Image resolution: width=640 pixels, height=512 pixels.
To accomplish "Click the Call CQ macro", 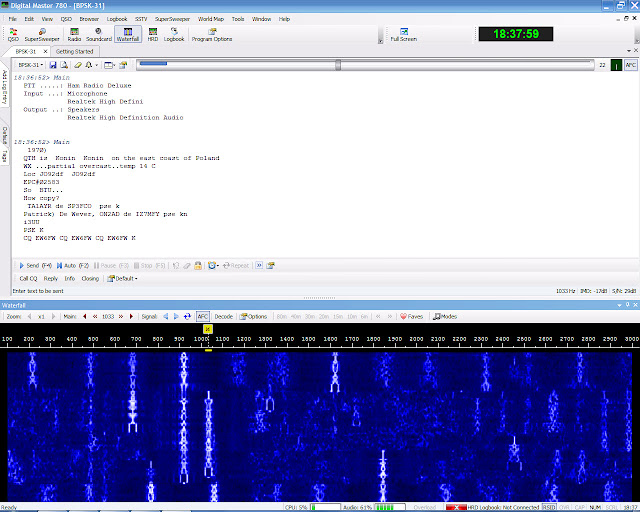I will [28, 278].
